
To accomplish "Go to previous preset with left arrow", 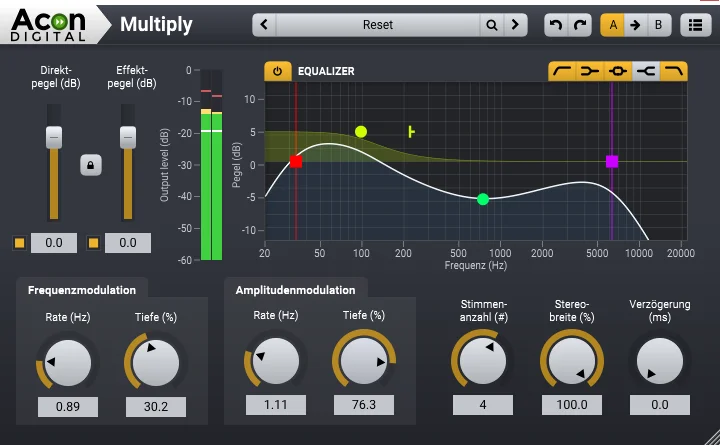I will 264,25.
